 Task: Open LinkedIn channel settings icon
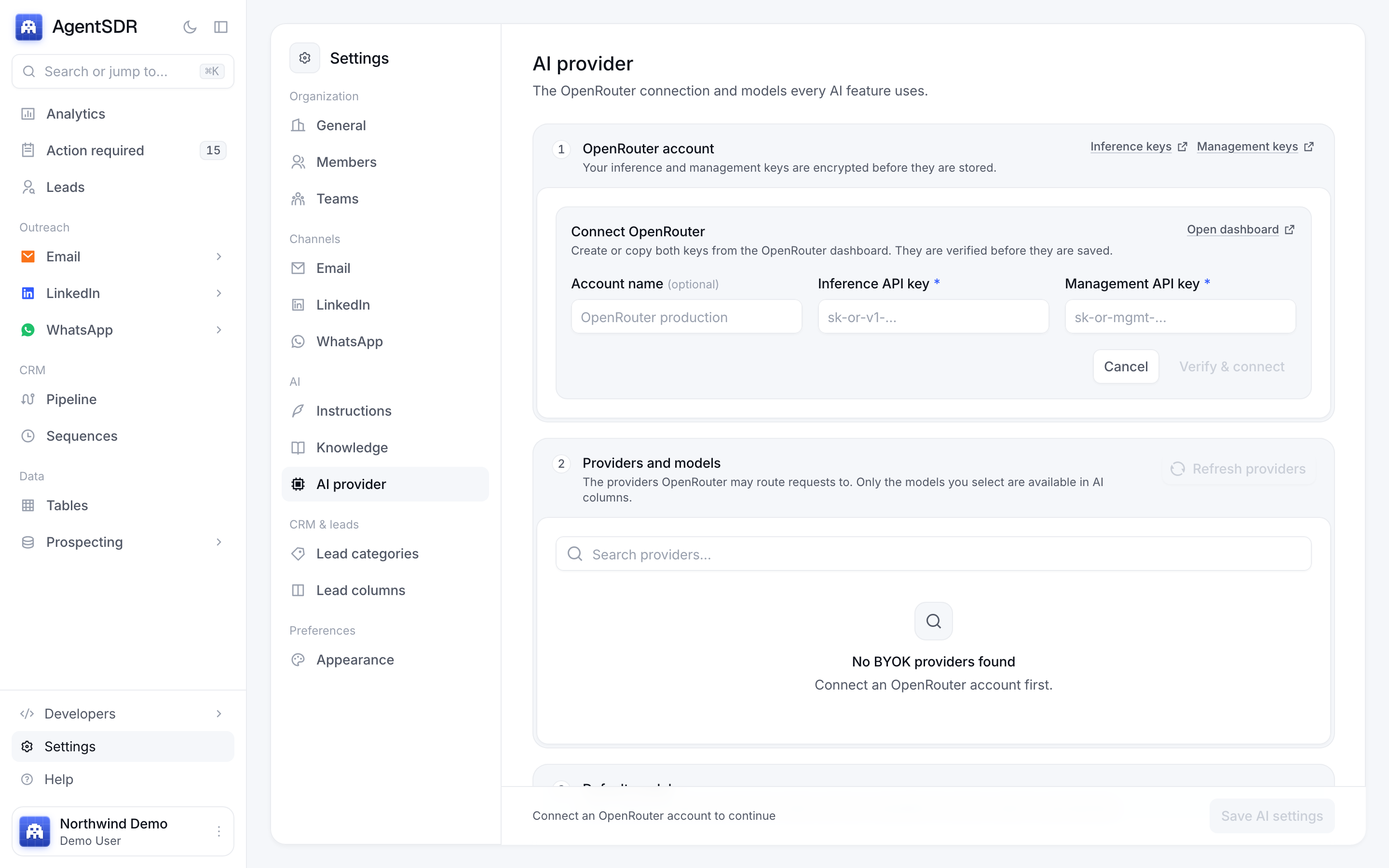298,305
